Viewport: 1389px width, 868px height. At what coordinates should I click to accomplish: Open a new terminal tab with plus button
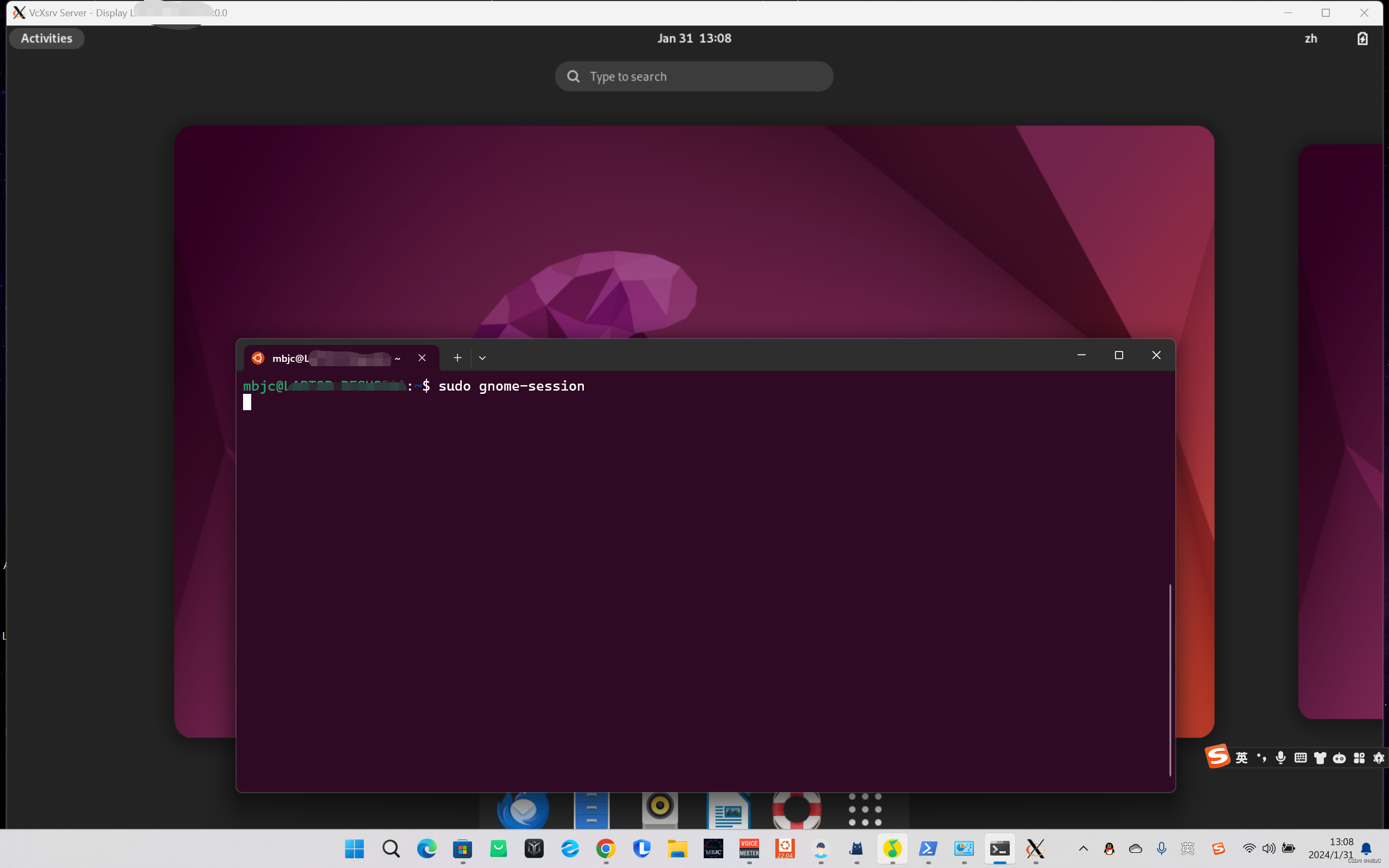pyautogui.click(x=457, y=358)
